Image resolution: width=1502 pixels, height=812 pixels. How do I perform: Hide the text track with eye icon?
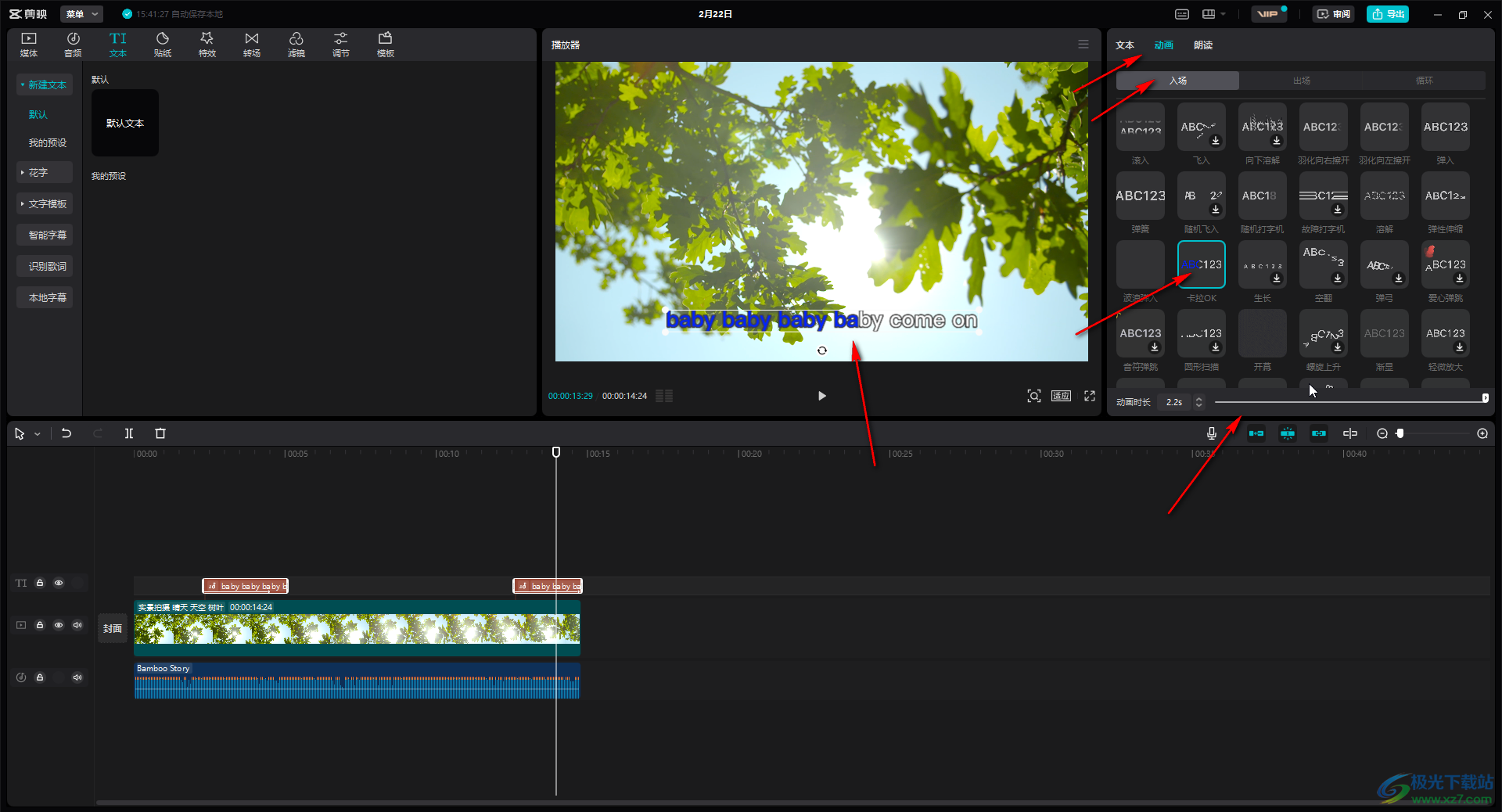pyautogui.click(x=59, y=583)
